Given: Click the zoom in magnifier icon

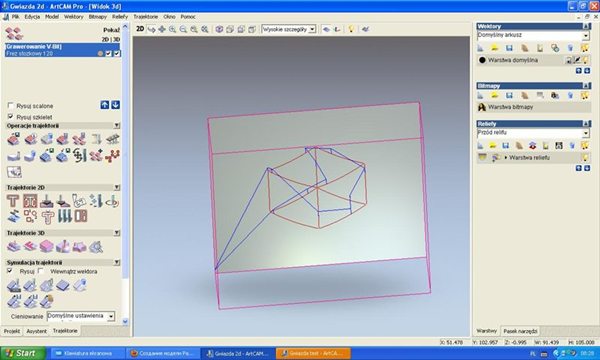Looking at the screenshot, I should click(173, 29).
